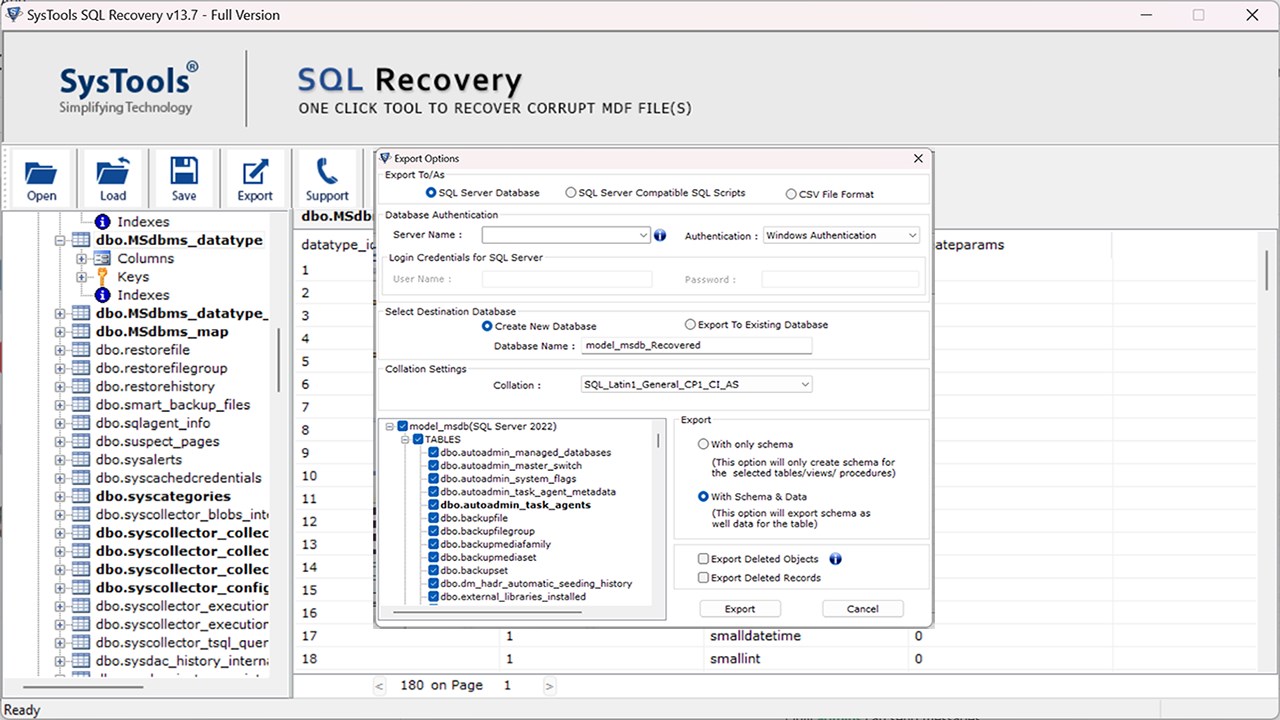The width and height of the screenshot is (1280, 720).
Task: Click into the Database Name field
Action: click(697, 345)
